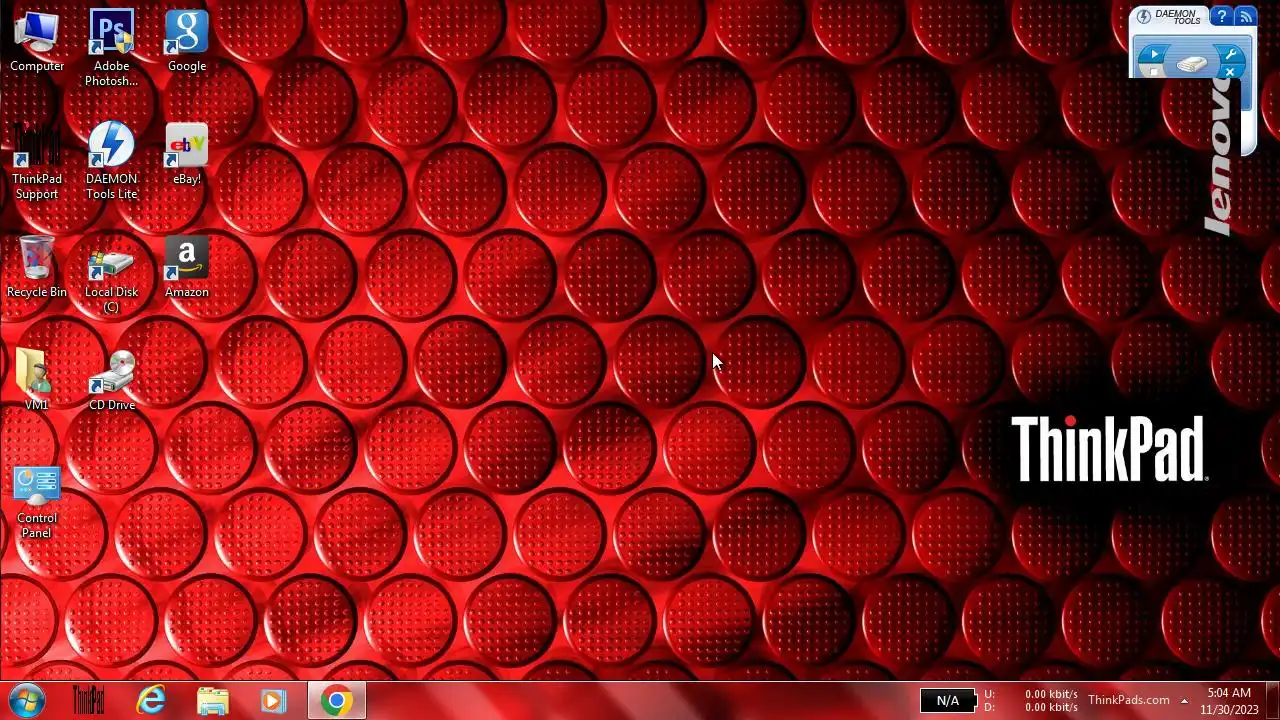
Task: Select the CD Drive desktop shortcut
Action: [112, 381]
